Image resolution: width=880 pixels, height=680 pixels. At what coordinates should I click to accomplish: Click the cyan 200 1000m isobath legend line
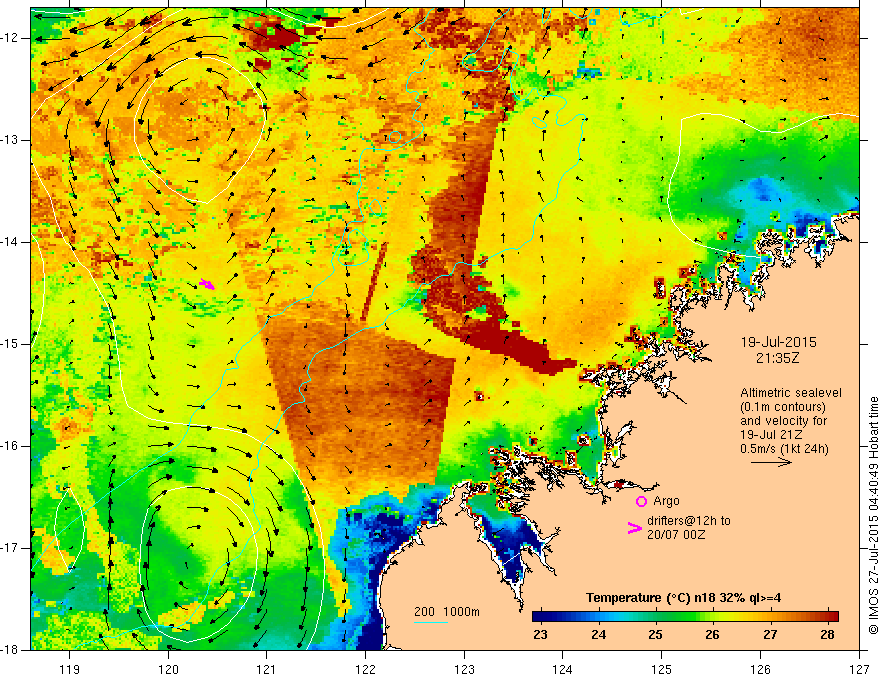[431, 622]
